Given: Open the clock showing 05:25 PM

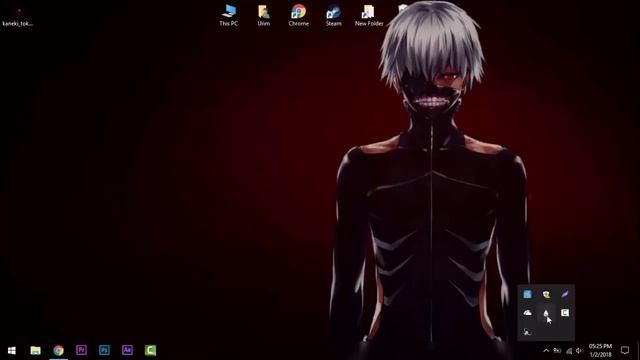Looking at the screenshot, I should [600, 351].
